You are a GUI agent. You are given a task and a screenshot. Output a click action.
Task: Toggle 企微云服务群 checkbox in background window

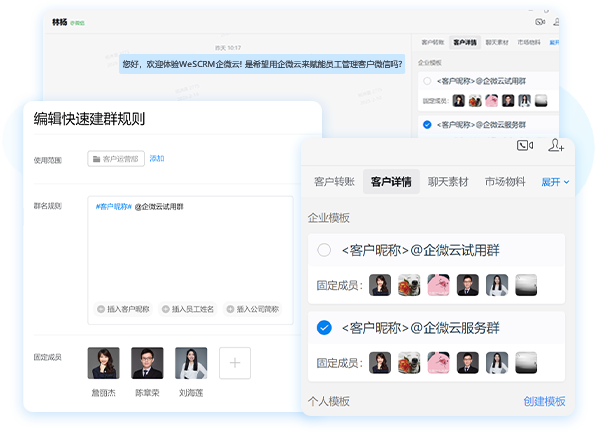pyautogui.click(x=427, y=125)
